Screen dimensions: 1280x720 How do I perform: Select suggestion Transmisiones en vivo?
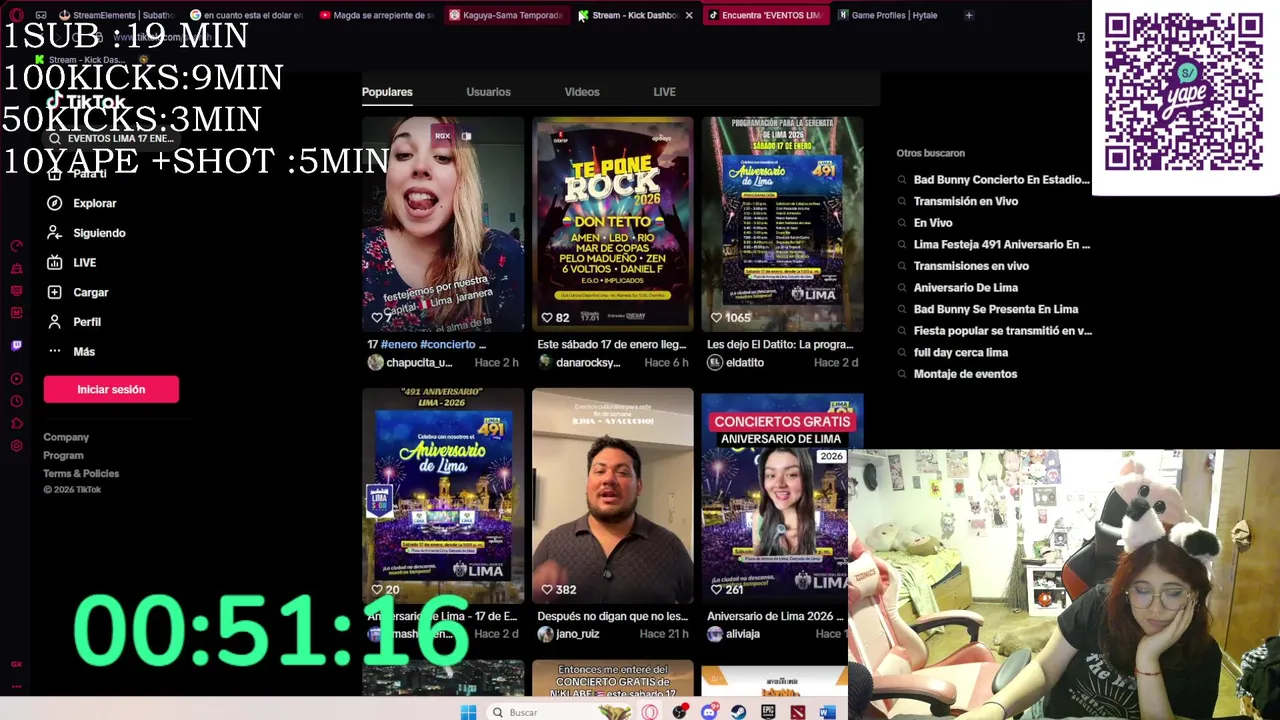point(971,266)
